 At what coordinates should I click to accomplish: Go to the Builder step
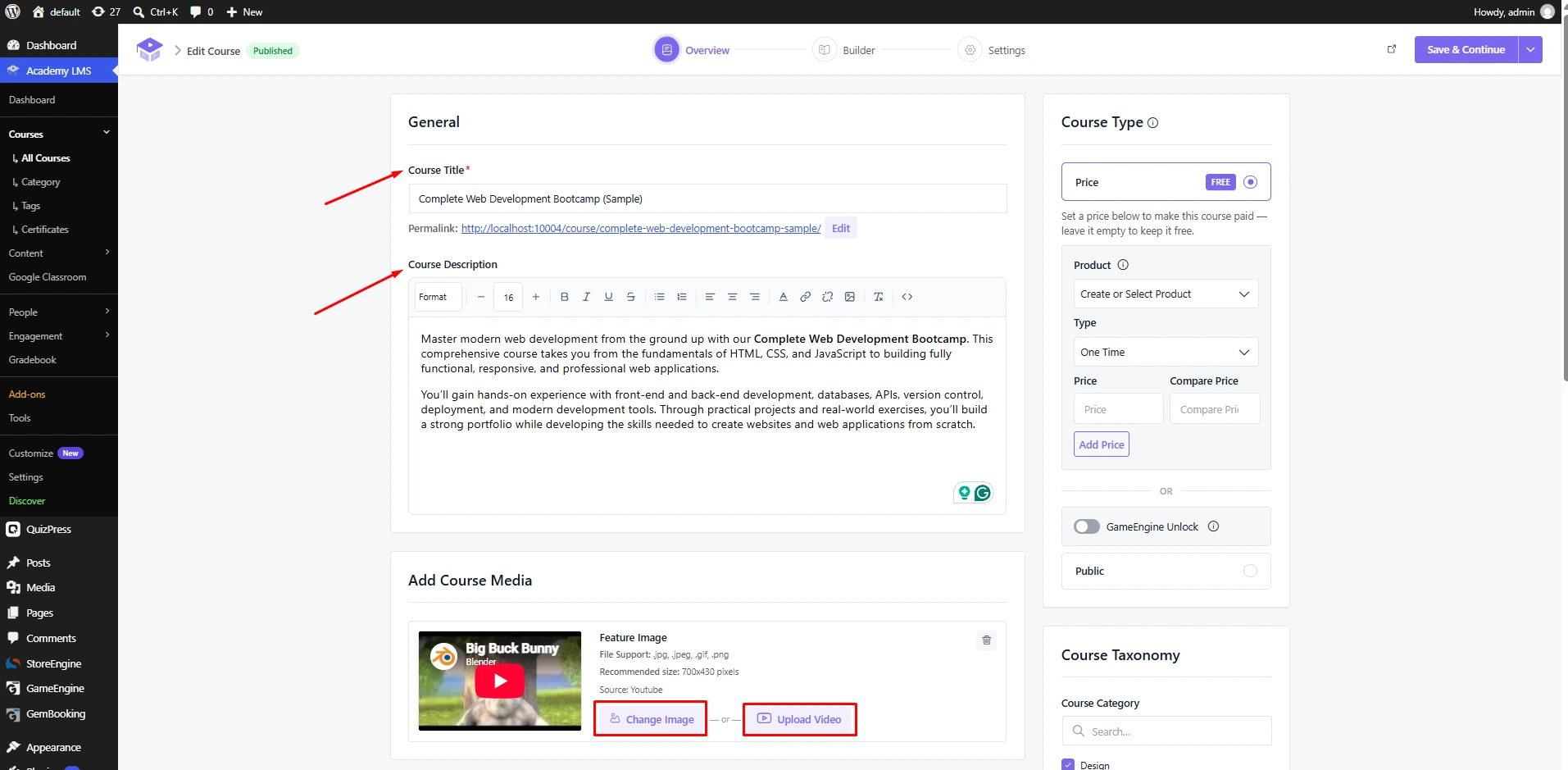click(843, 50)
